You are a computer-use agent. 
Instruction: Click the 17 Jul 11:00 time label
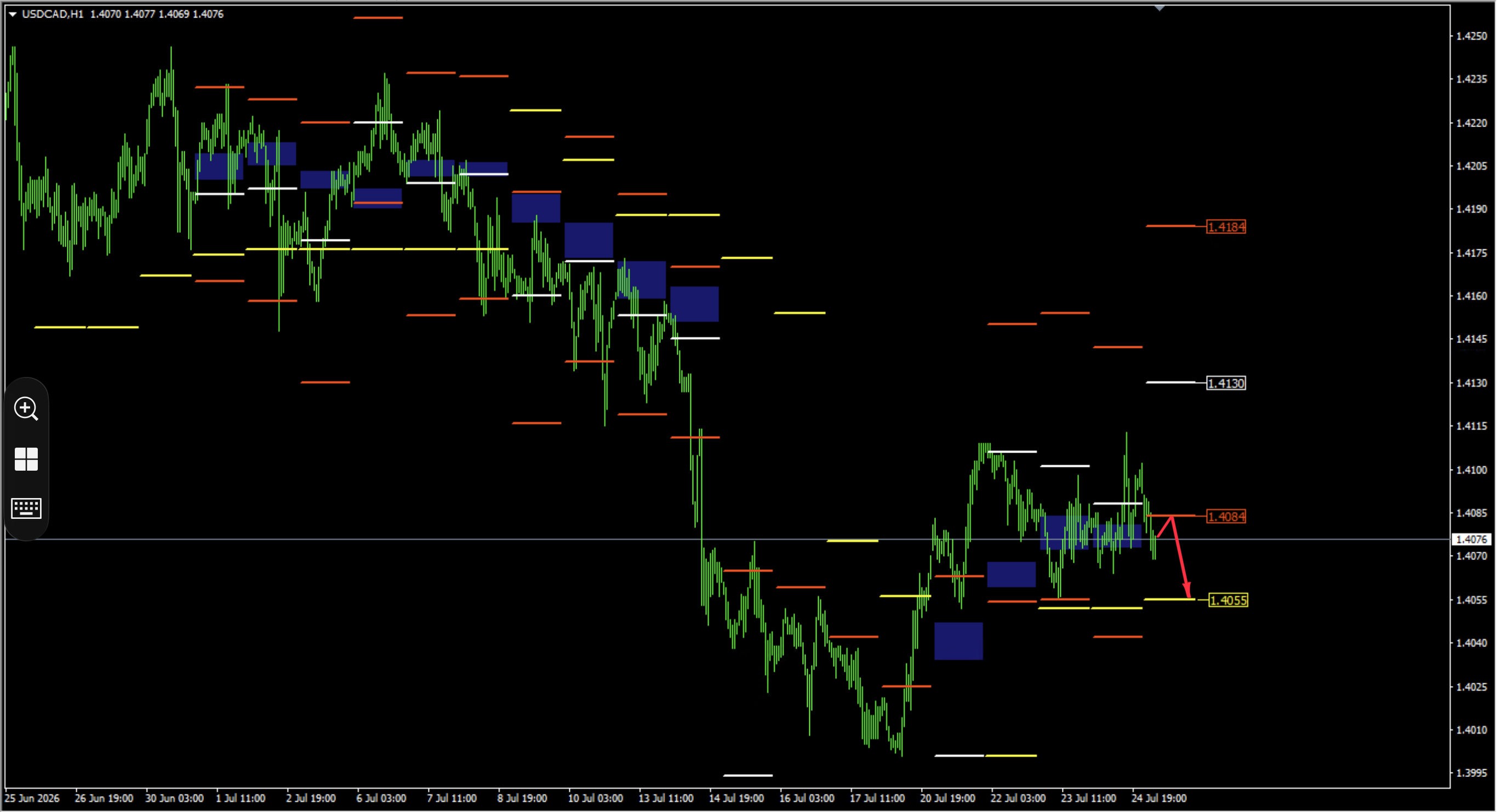(x=877, y=799)
